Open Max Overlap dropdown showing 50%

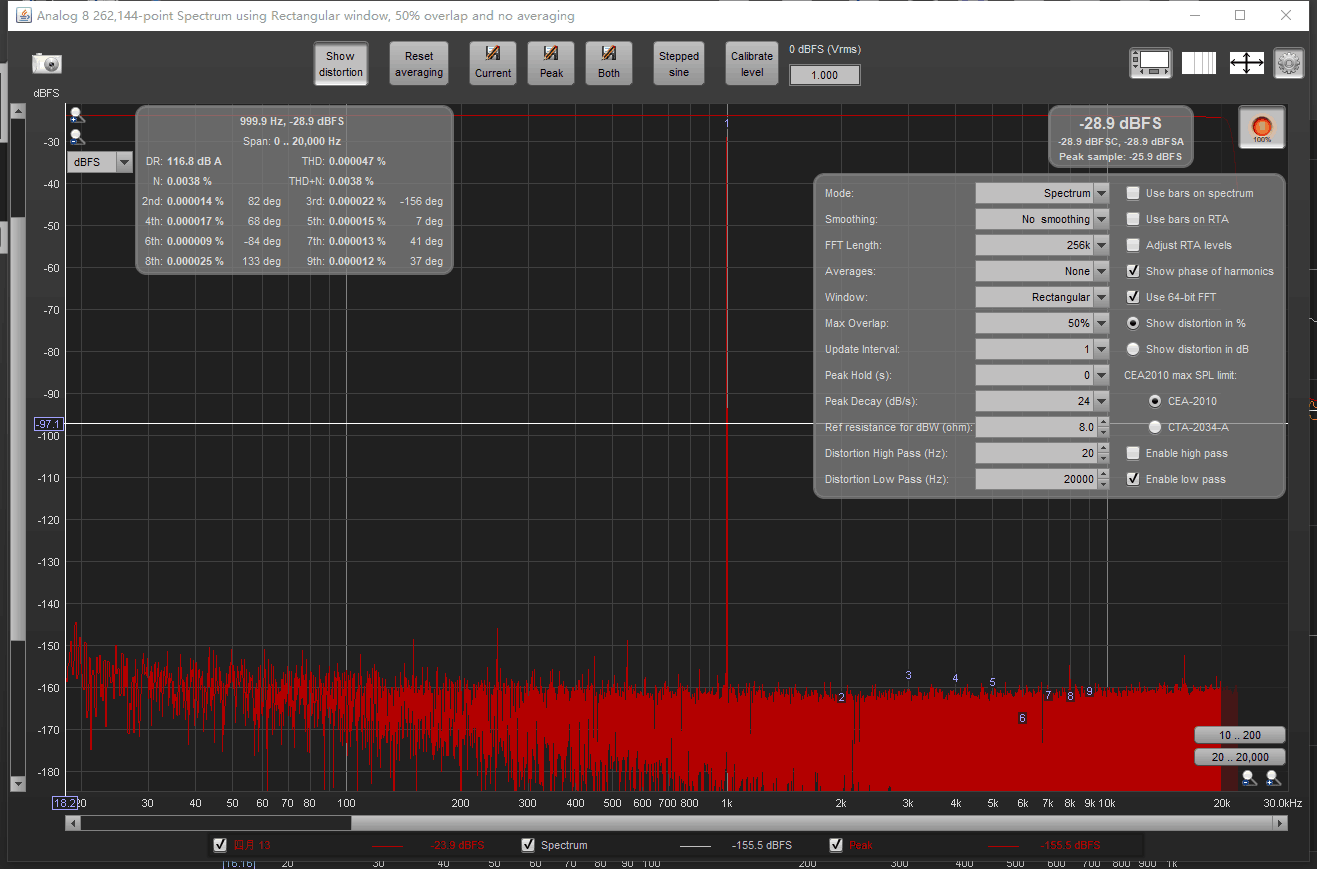click(x=1042, y=323)
